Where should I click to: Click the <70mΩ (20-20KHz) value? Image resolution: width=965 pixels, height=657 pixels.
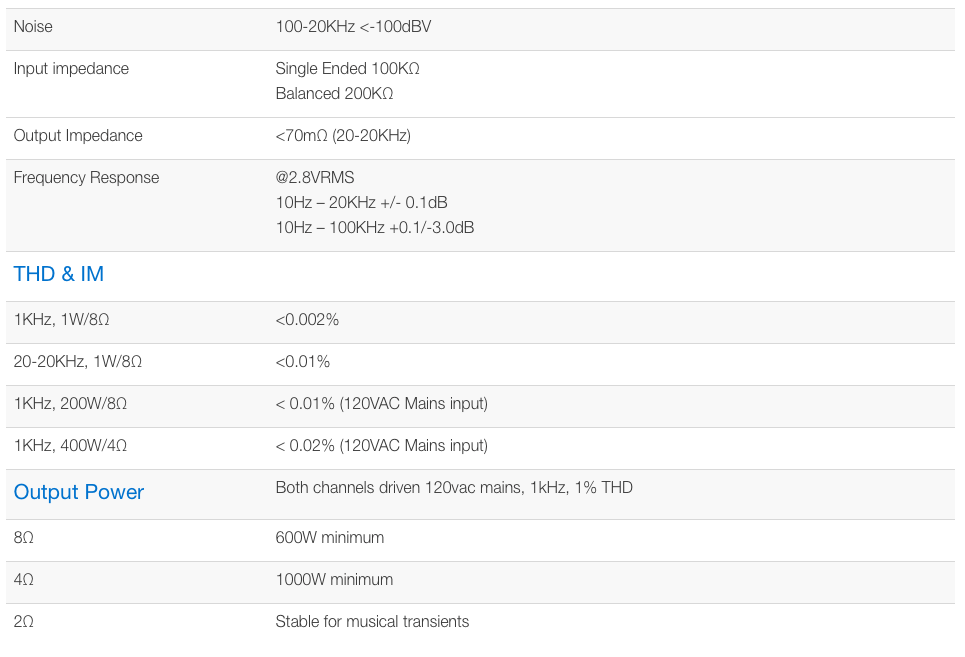pos(343,136)
